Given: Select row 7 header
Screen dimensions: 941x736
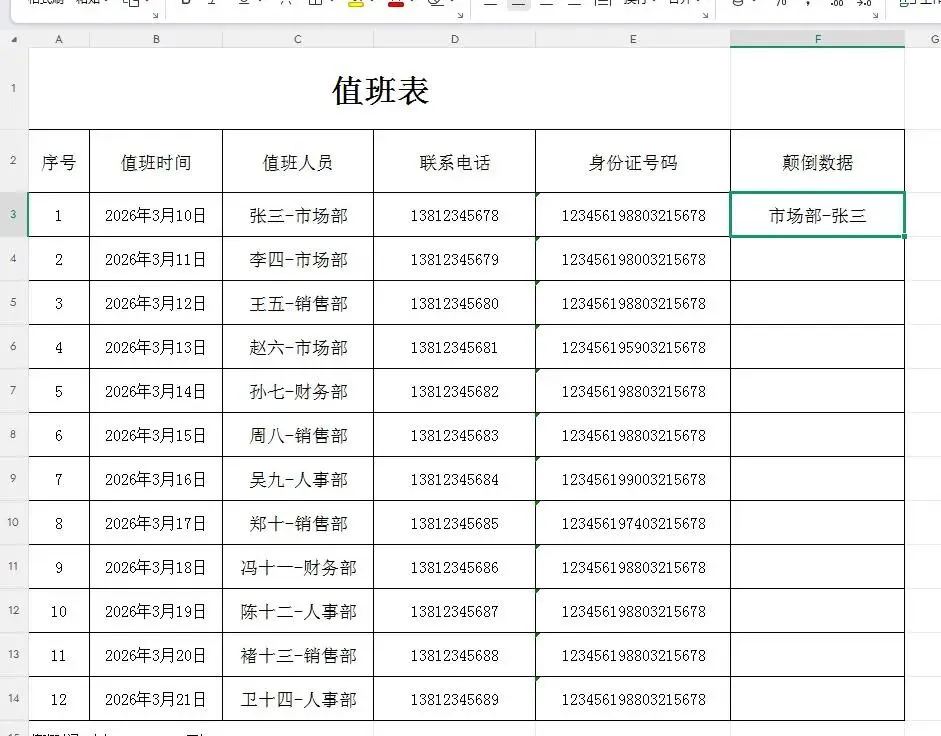Looking at the screenshot, I should (14, 390).
